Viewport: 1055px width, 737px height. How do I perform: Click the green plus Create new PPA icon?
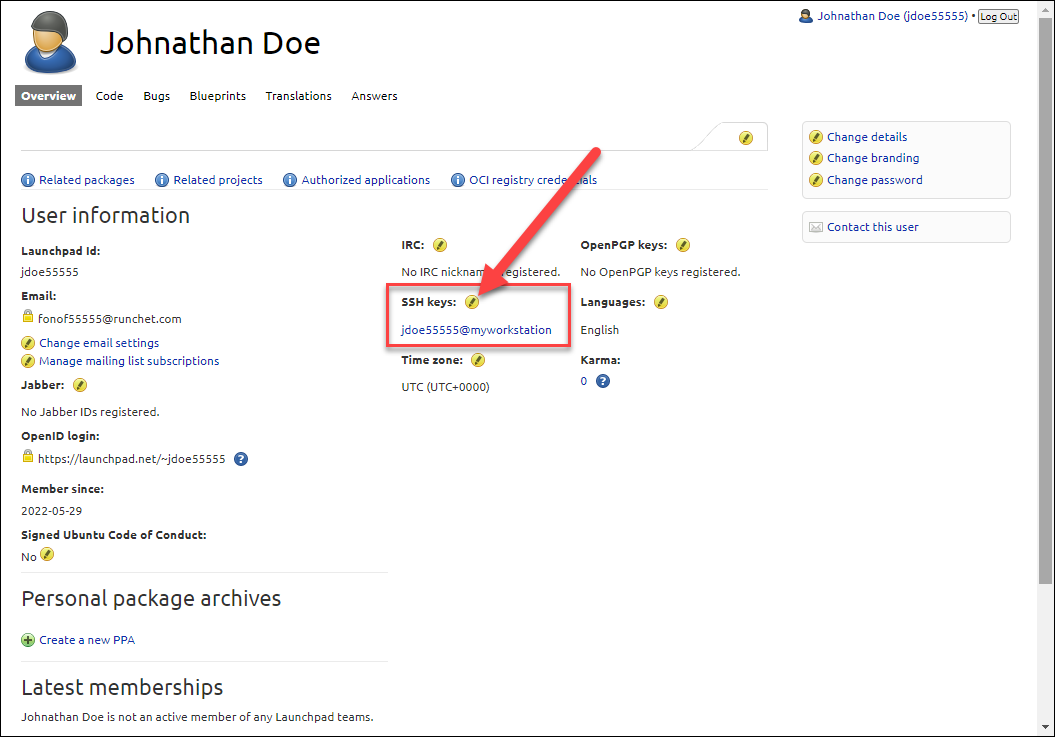coord(28,640)
